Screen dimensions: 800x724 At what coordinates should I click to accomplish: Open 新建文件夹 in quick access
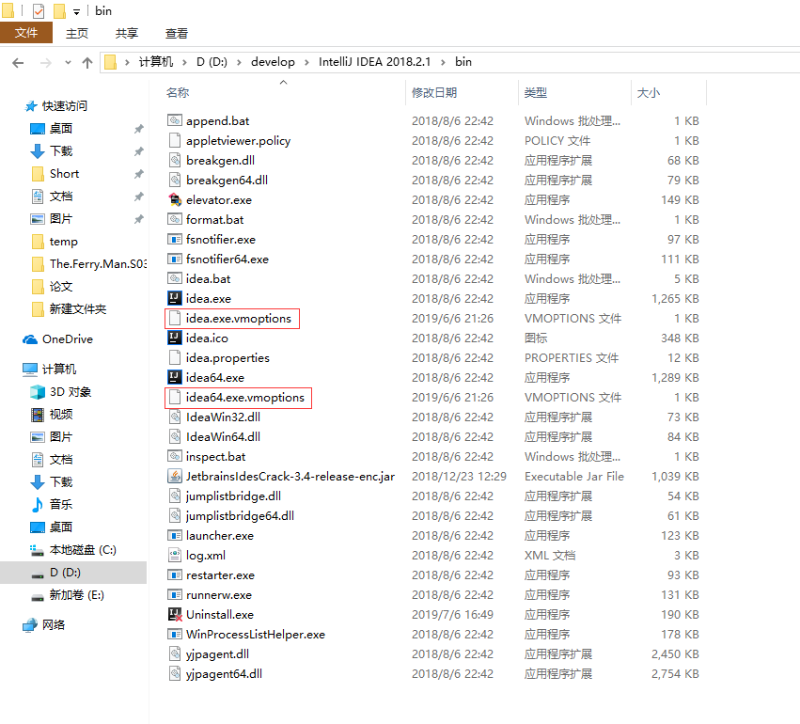78,309
